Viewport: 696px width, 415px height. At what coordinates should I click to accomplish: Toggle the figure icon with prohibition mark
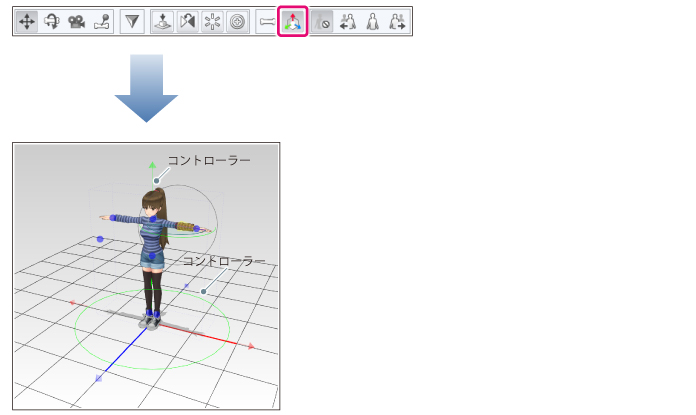click(x=322, y=22)
